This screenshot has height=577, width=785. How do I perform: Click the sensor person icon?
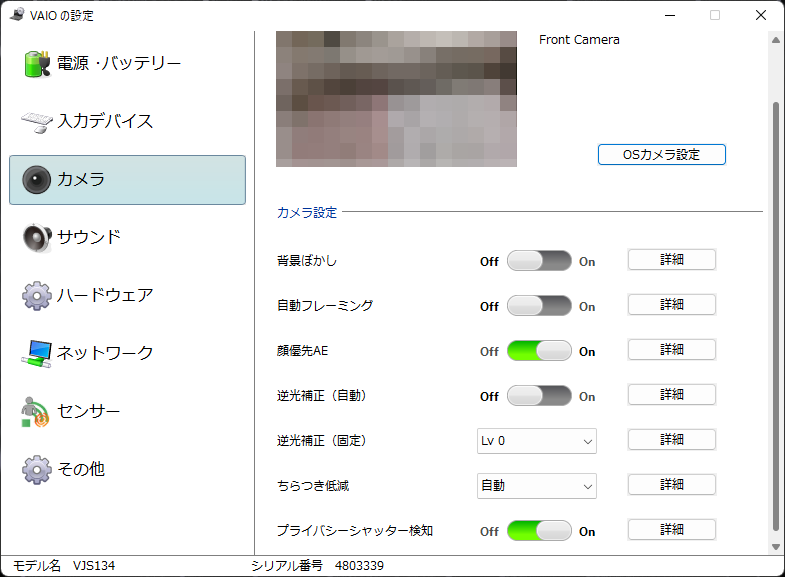click(35, 412)
